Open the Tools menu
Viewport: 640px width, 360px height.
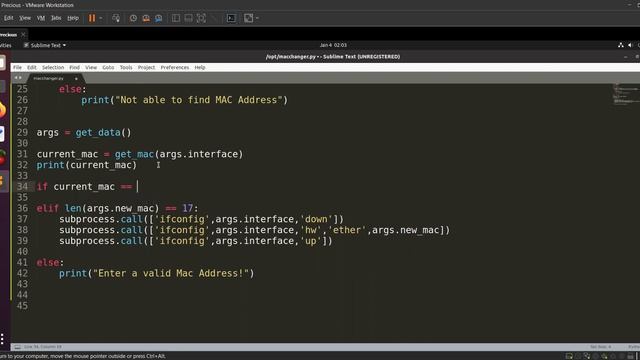[126, 67]
